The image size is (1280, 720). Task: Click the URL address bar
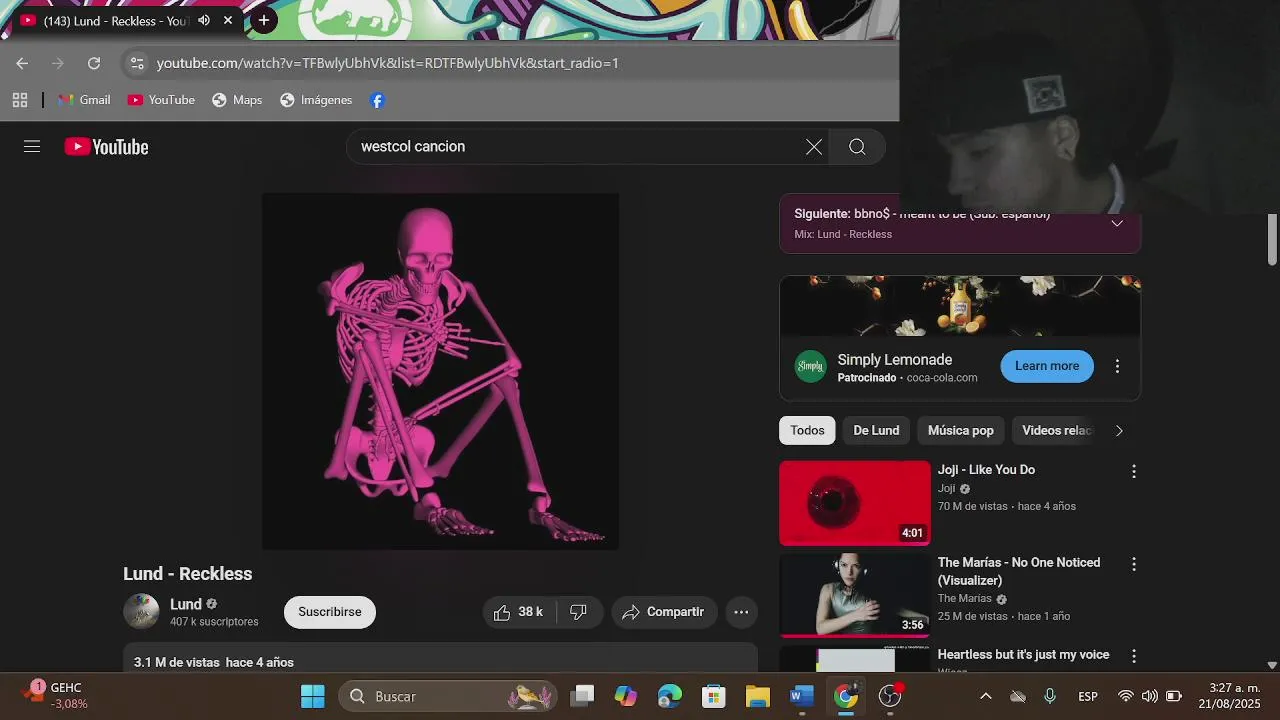pyautogui.click(x=388, y=63)
